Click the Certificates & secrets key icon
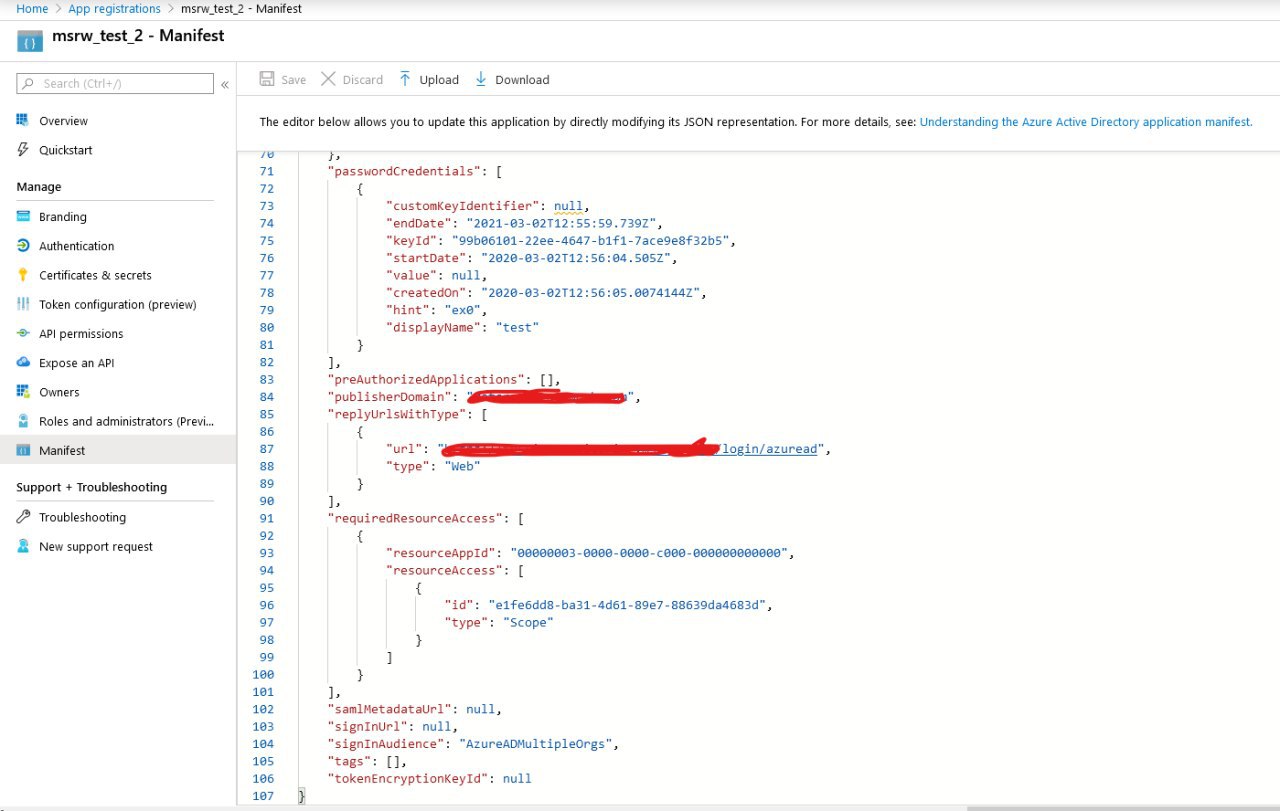1280x811 pixels. (x=22, y=275)
